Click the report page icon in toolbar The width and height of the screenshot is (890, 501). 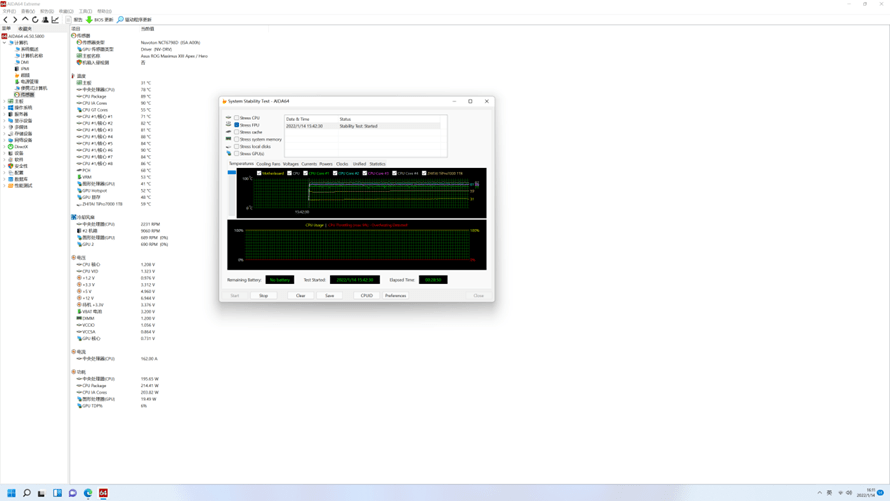point(69,19)
